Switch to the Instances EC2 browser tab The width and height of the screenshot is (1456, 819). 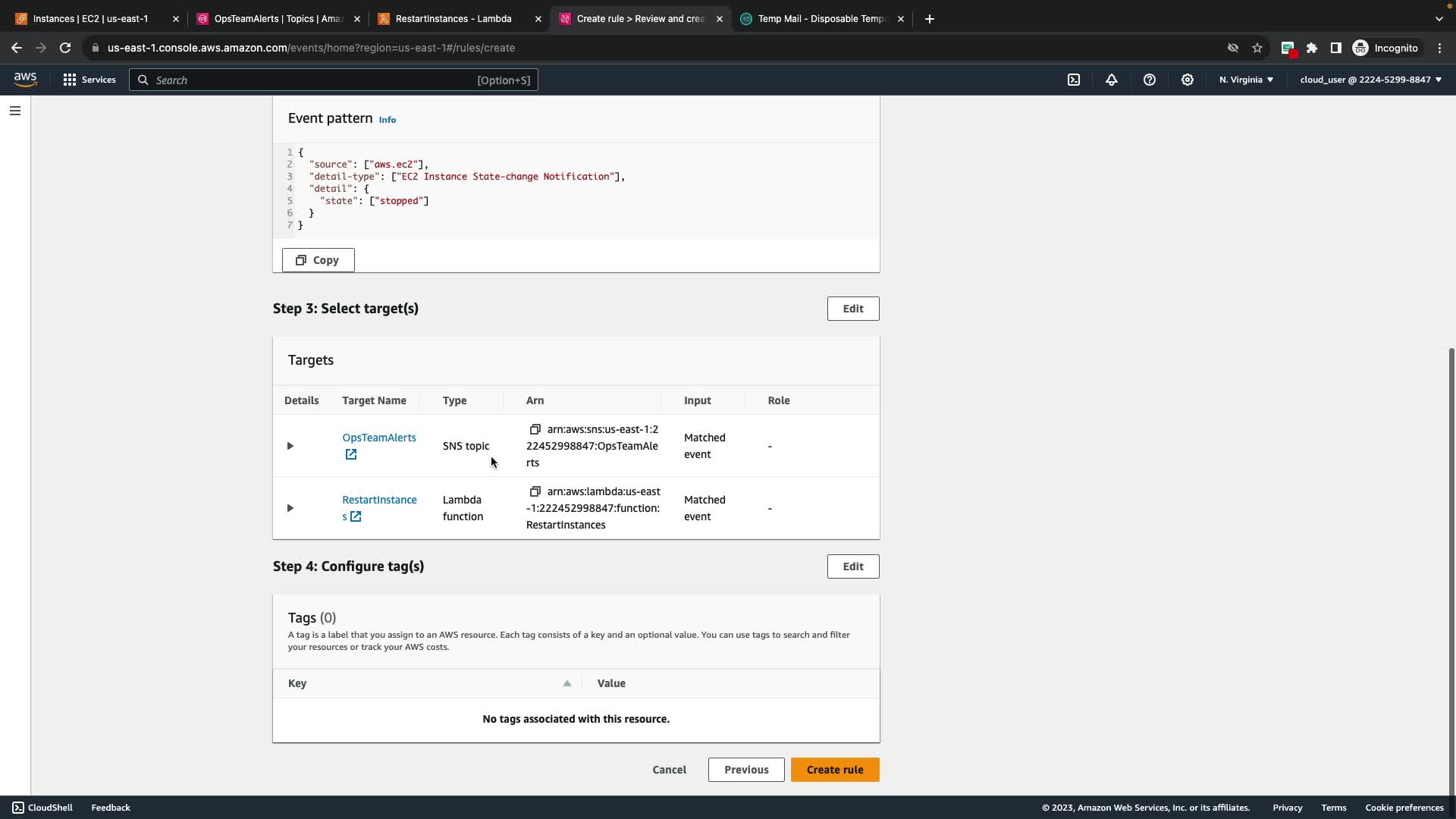pyautogui.click(x=90, y=19)
